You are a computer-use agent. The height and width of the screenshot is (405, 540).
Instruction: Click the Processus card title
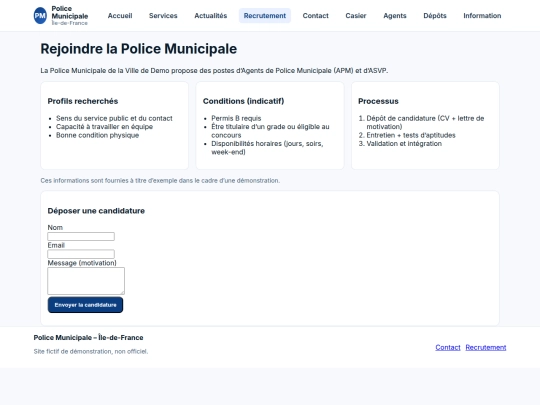[378, 101]
